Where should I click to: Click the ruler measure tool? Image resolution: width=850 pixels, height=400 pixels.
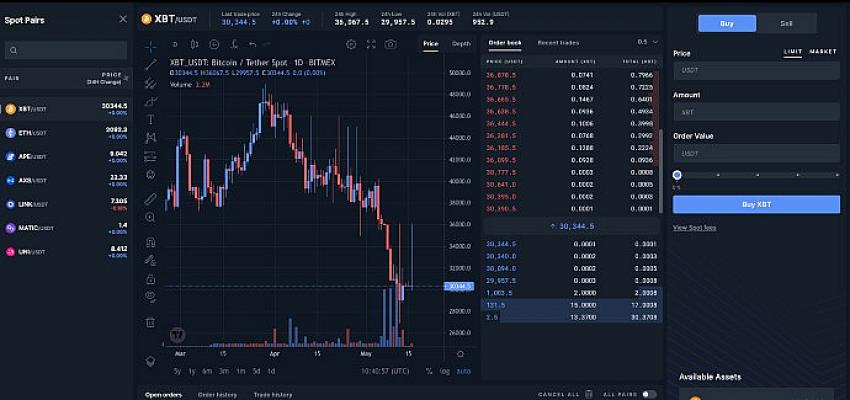tap(151, 199)
